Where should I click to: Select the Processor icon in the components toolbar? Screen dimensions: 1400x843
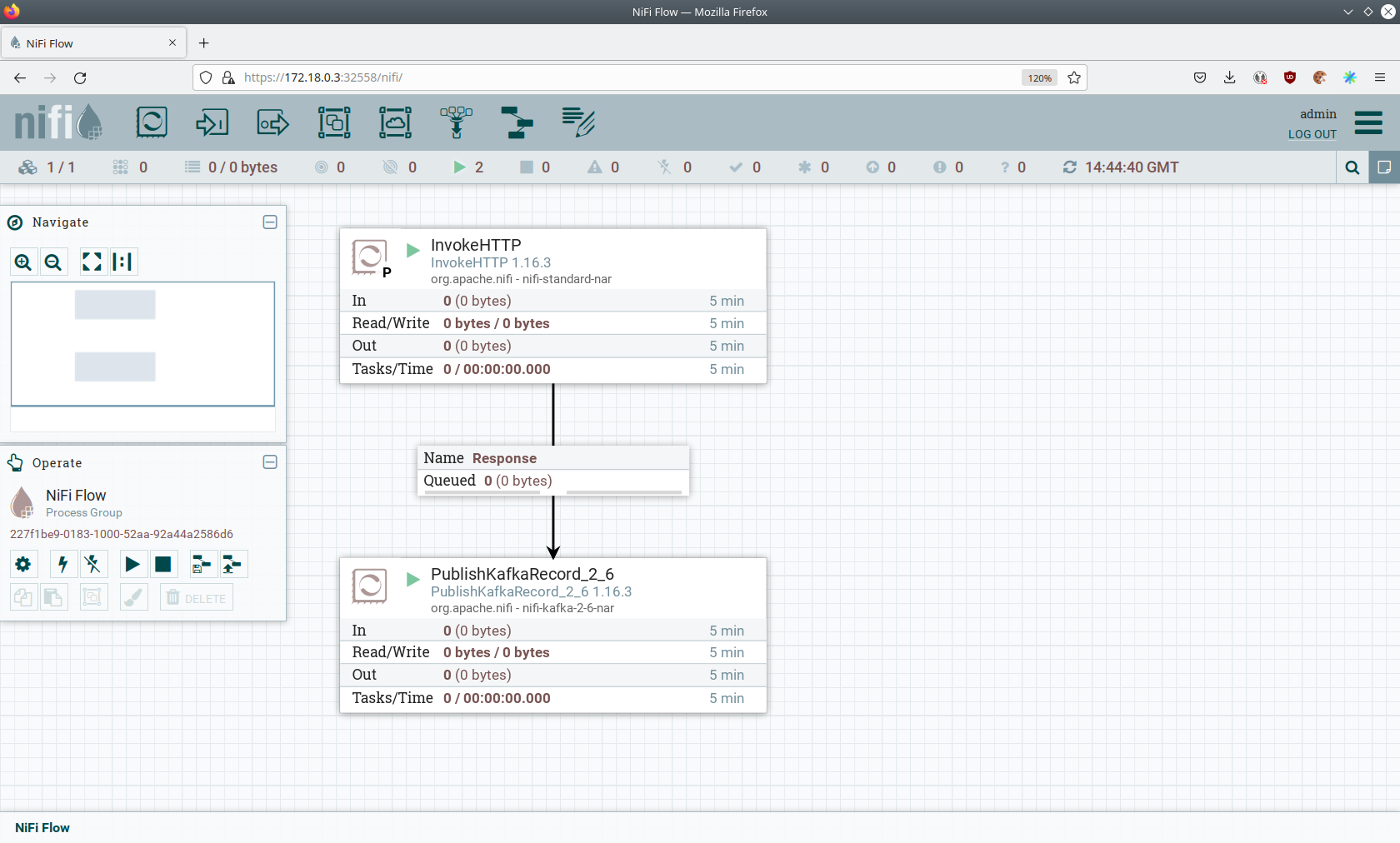pyautogui.click(x=152, y=122)
